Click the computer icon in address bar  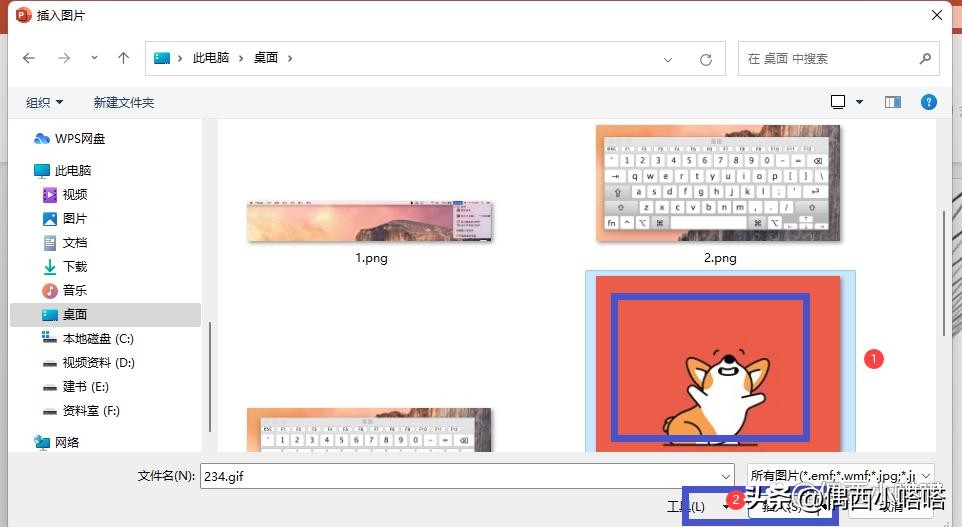[162, 58]
